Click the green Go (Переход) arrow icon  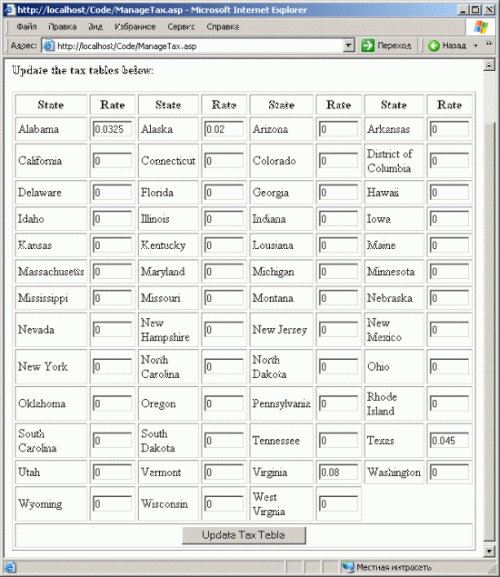tap(367, 46)
